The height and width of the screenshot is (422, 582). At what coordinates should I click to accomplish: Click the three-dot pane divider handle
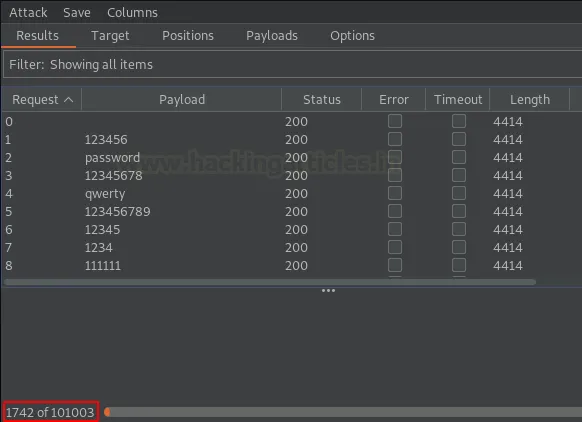(328, 291)
